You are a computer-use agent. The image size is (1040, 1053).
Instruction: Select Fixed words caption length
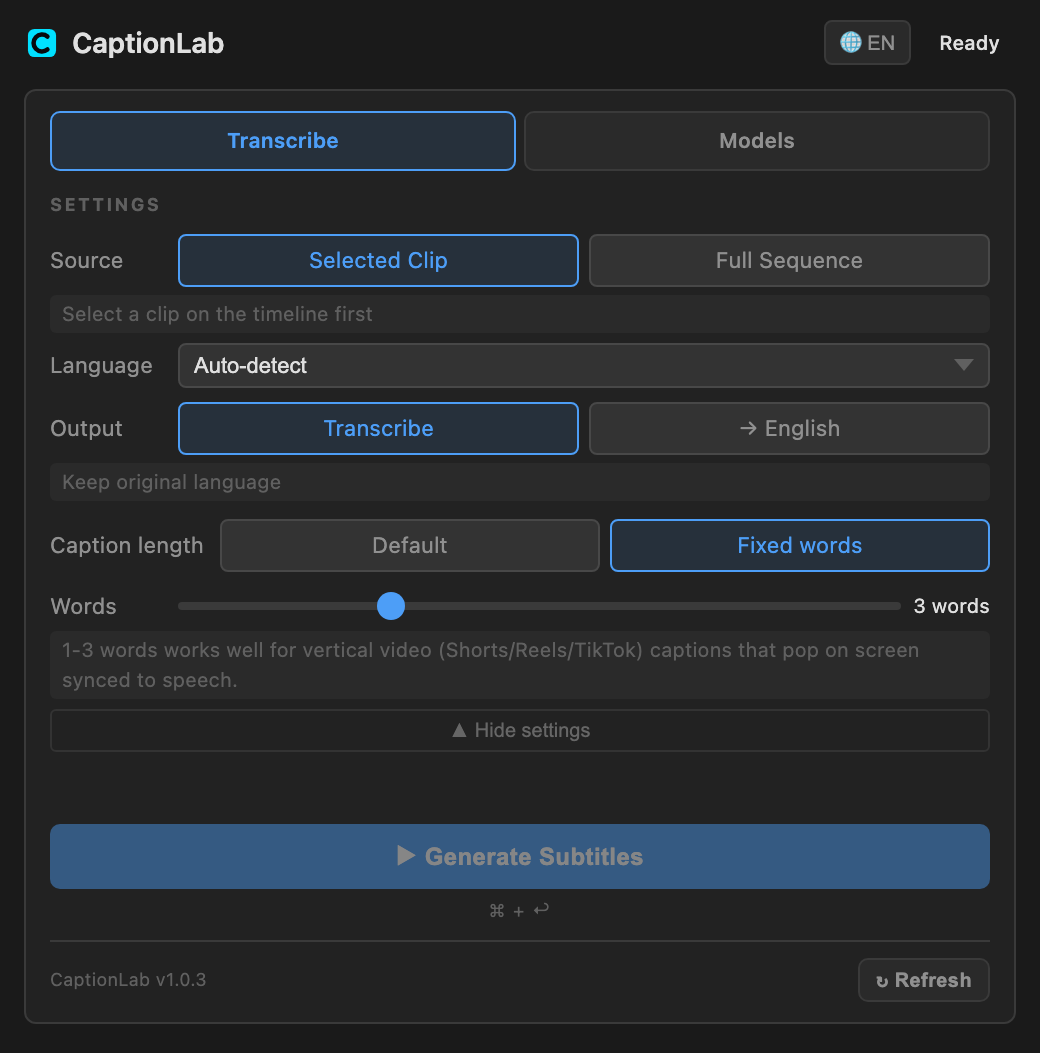[800, 545]
